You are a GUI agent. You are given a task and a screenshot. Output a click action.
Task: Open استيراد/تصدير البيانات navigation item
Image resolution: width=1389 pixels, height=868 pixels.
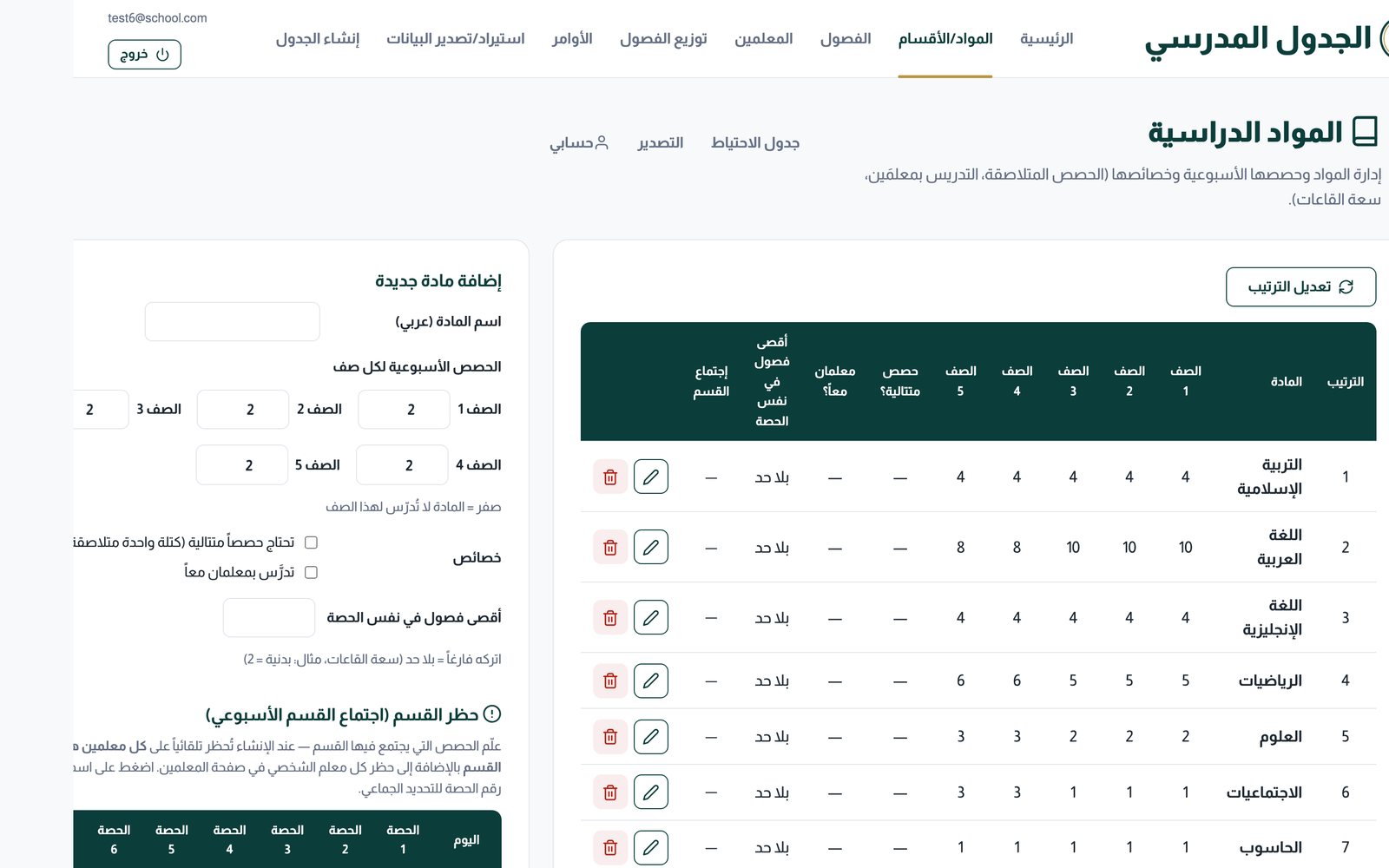tap(456, 38)
